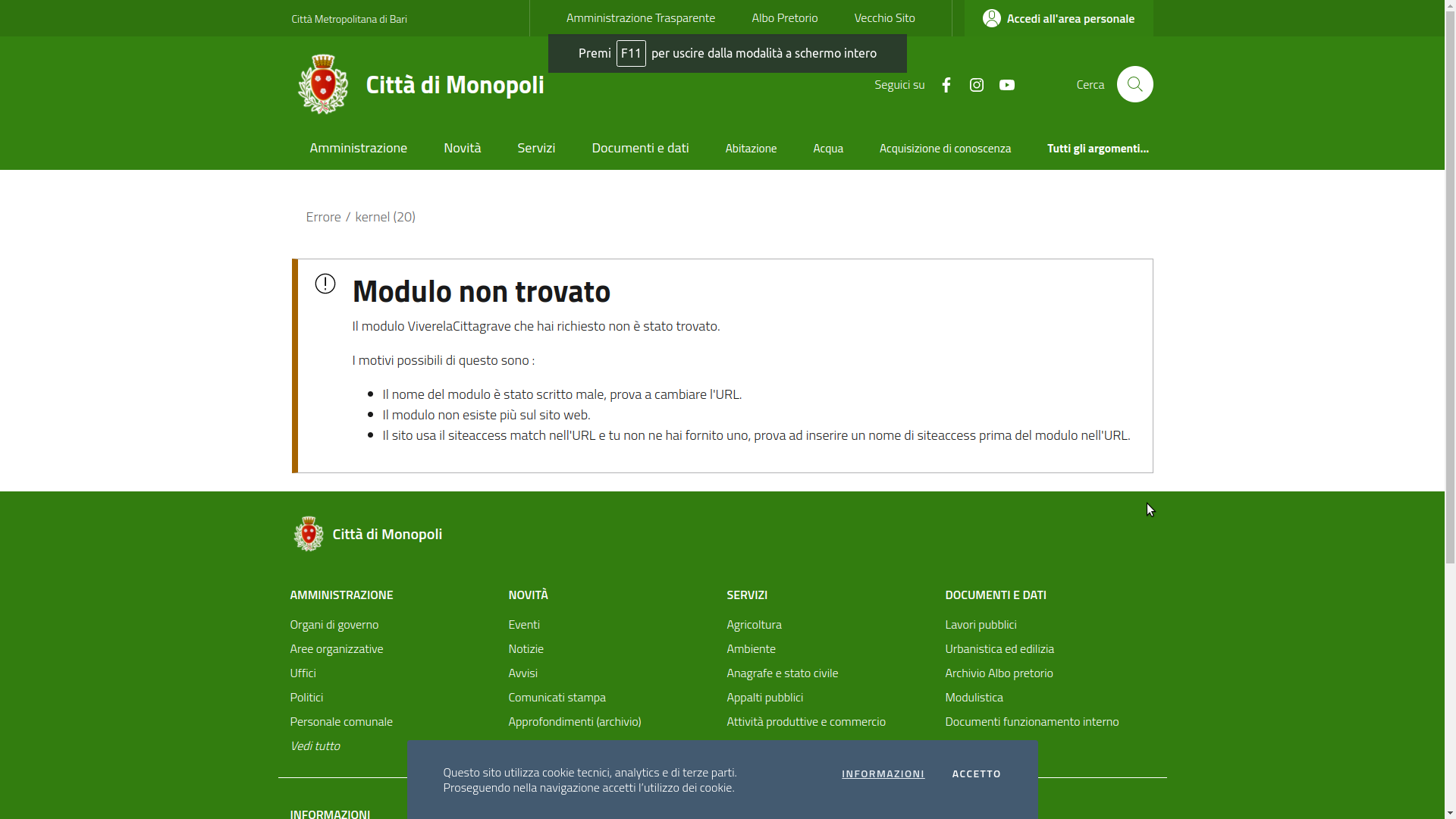Click the Città di Monopoli header crest
This screenshot has height=819, width=1456.
[x=323, y=84]
